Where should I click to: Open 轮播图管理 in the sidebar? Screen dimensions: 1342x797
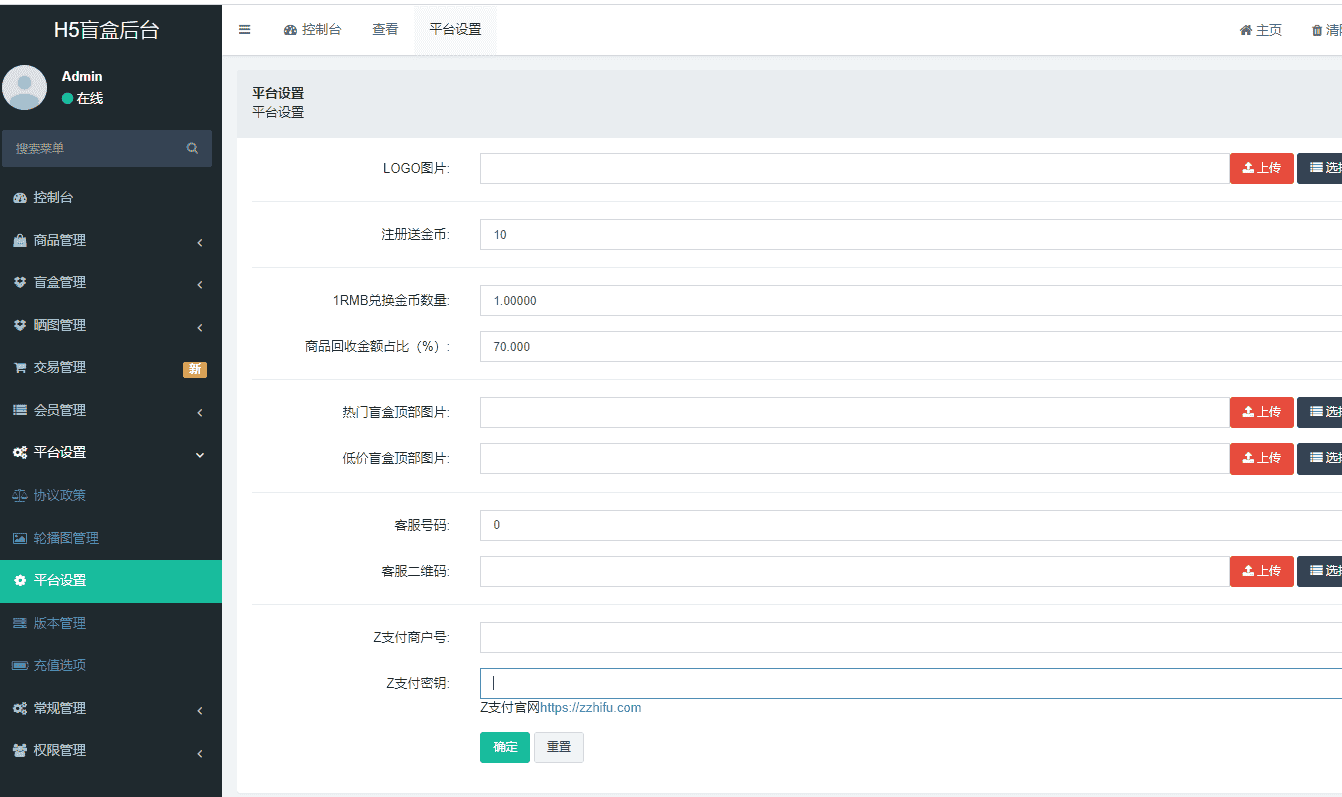[x=66, y=538]
